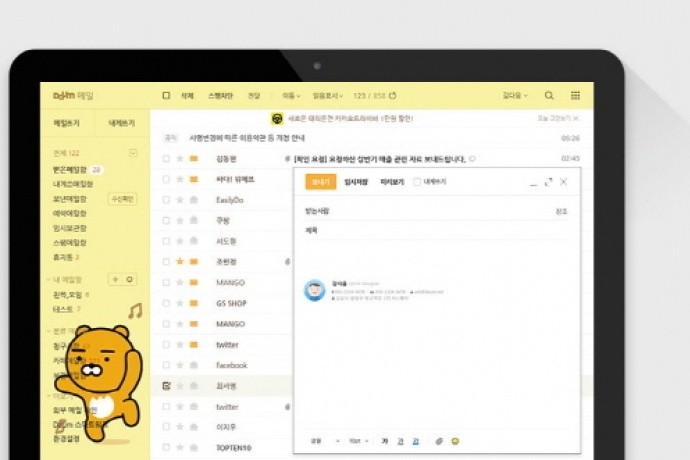Click 미리보기 preview in compose
690x460 pixels.
point(392,182)
